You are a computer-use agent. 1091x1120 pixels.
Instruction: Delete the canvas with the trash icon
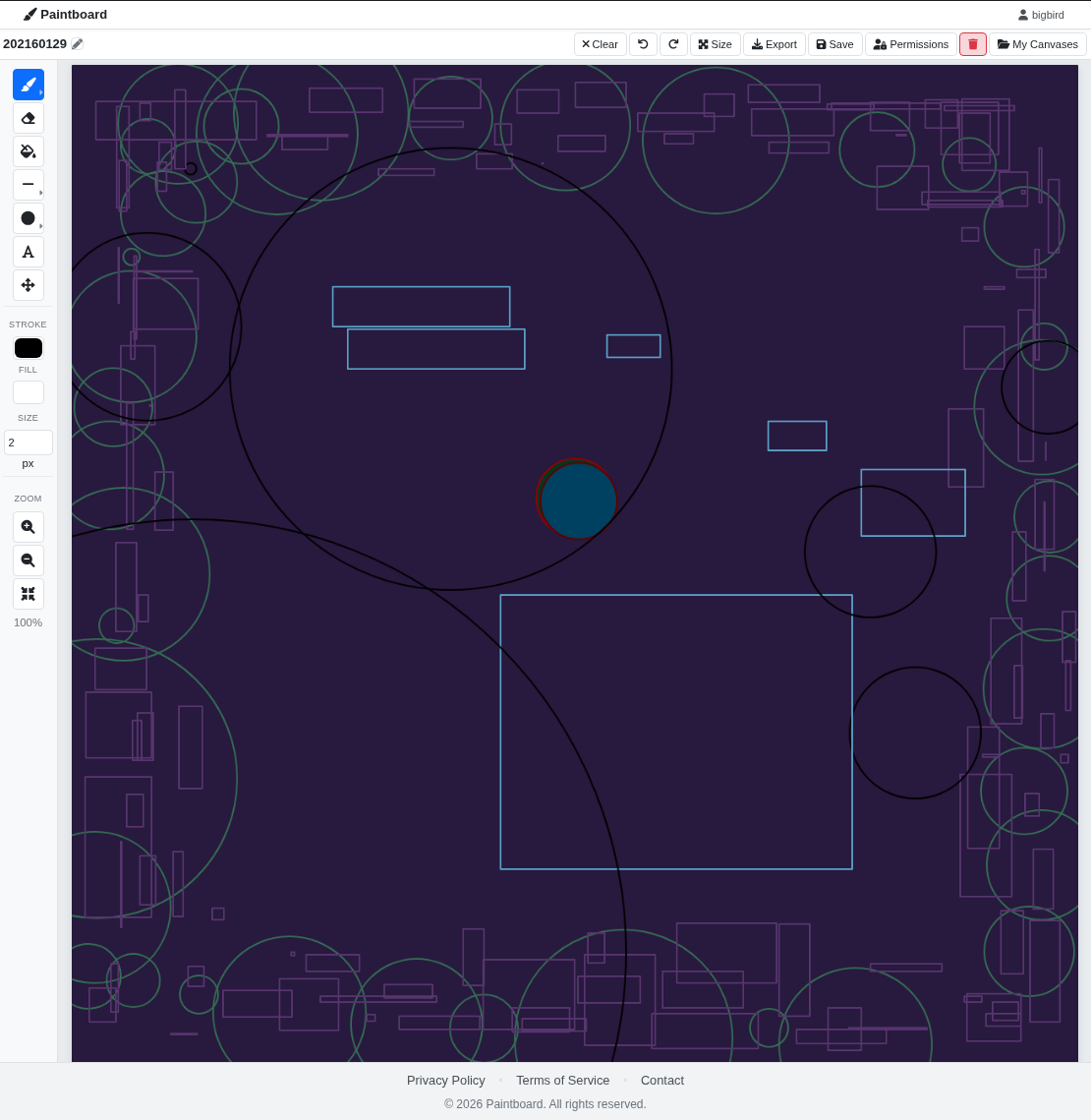click(x=972, y=44)
